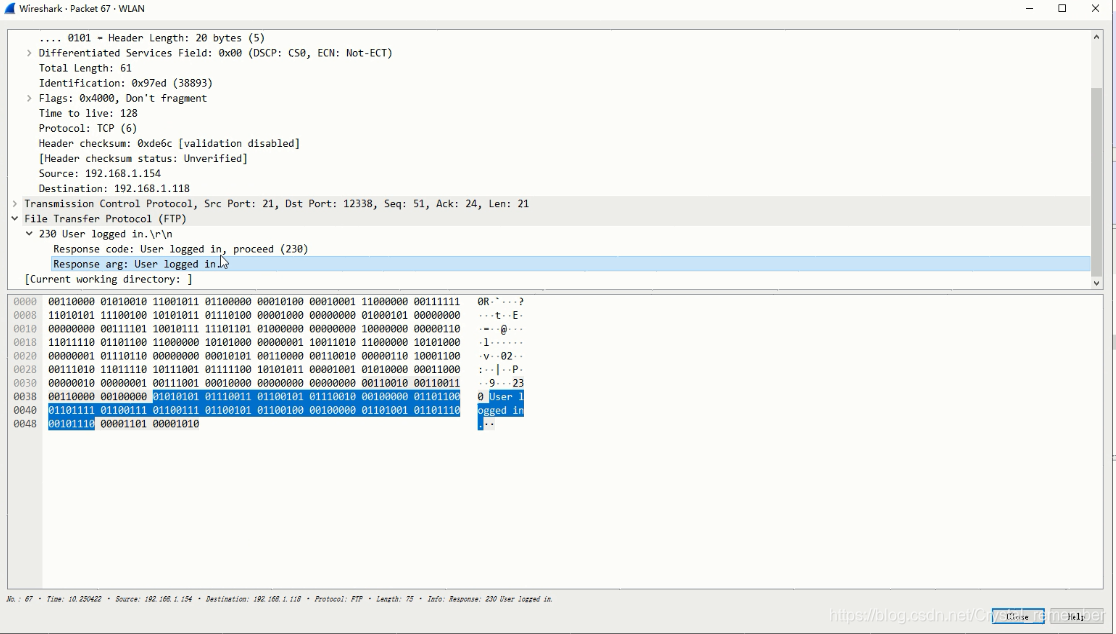This screenshot has width=1116, height=634.
Task: Click the Help button at bottom
Action: 1076,616
